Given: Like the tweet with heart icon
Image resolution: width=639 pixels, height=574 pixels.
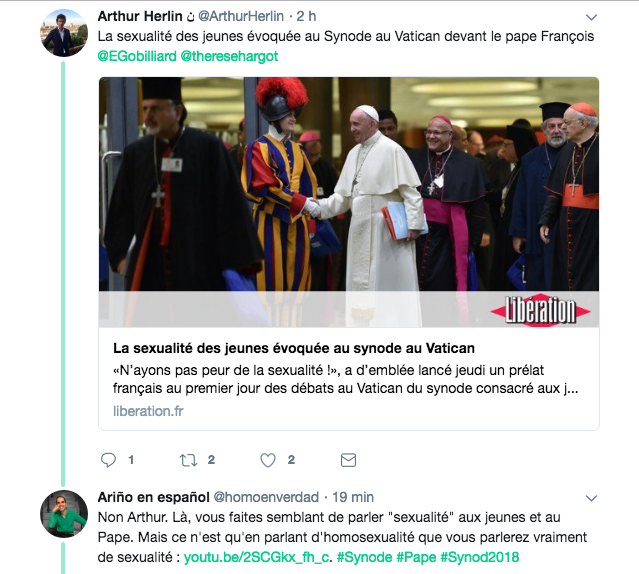Looking at the screenshot, I should click(x=268, y=460).
